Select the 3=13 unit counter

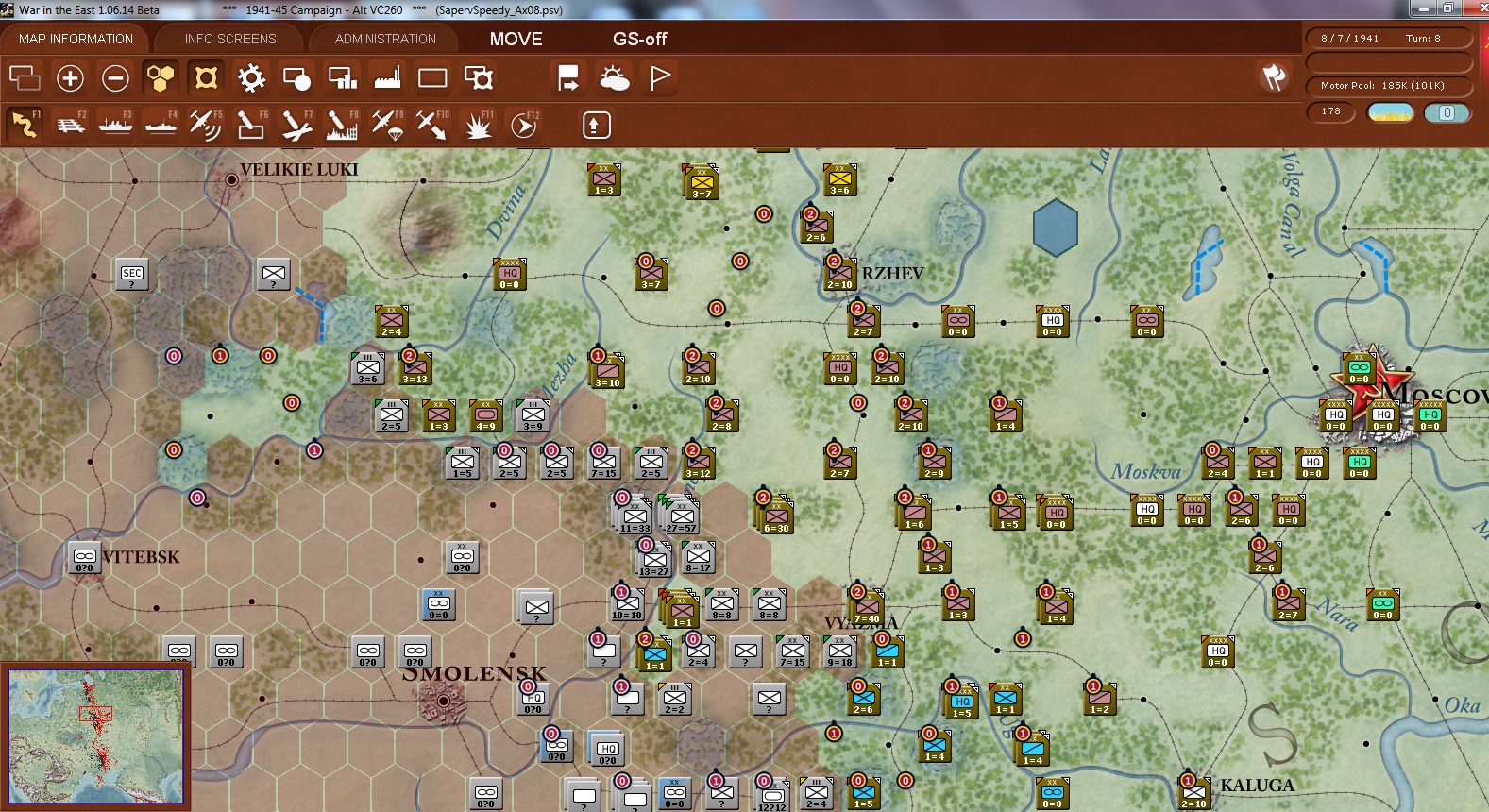point(415,368)
